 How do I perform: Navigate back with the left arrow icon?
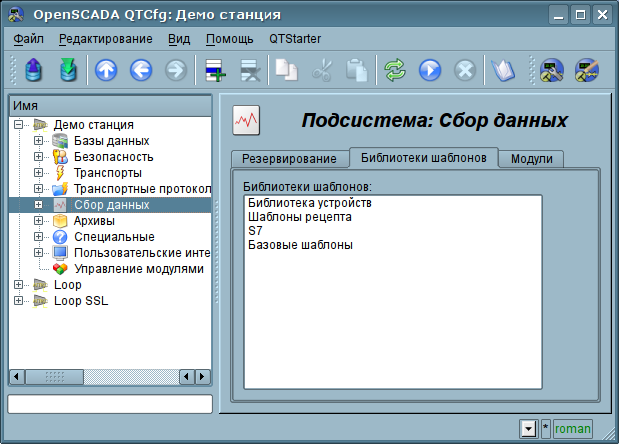141,70
